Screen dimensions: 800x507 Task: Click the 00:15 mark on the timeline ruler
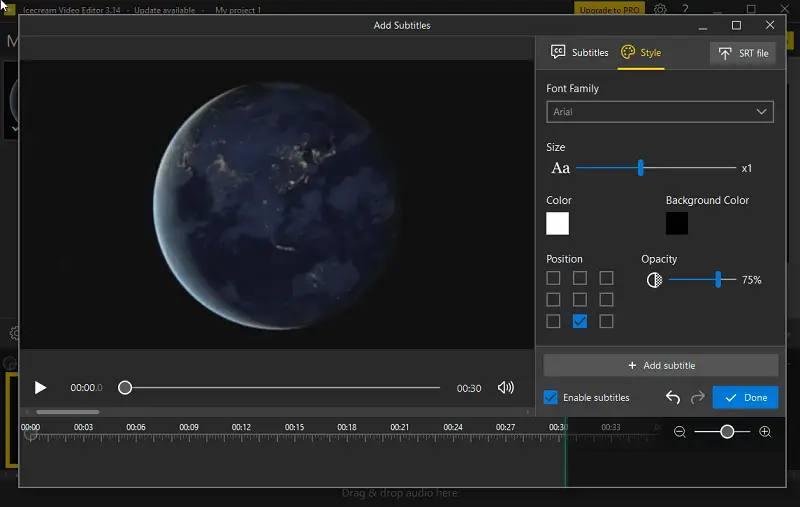(x=294, y=427)
